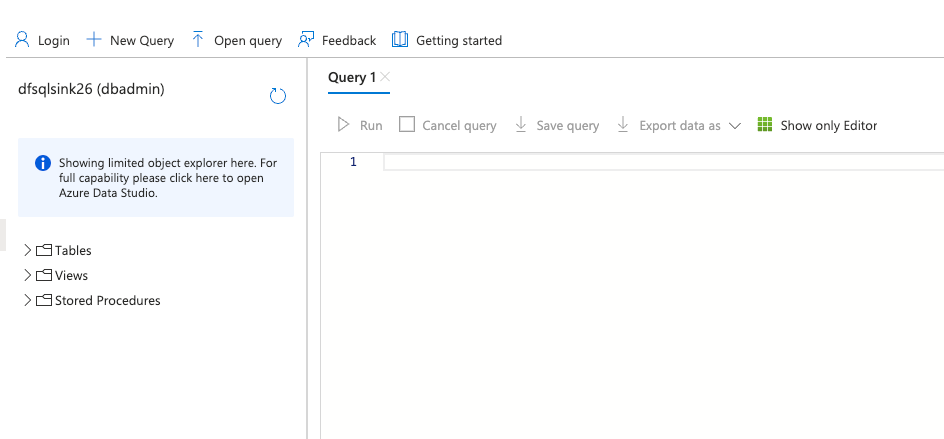Click the Cancel query square icon

tap(407, 125)
